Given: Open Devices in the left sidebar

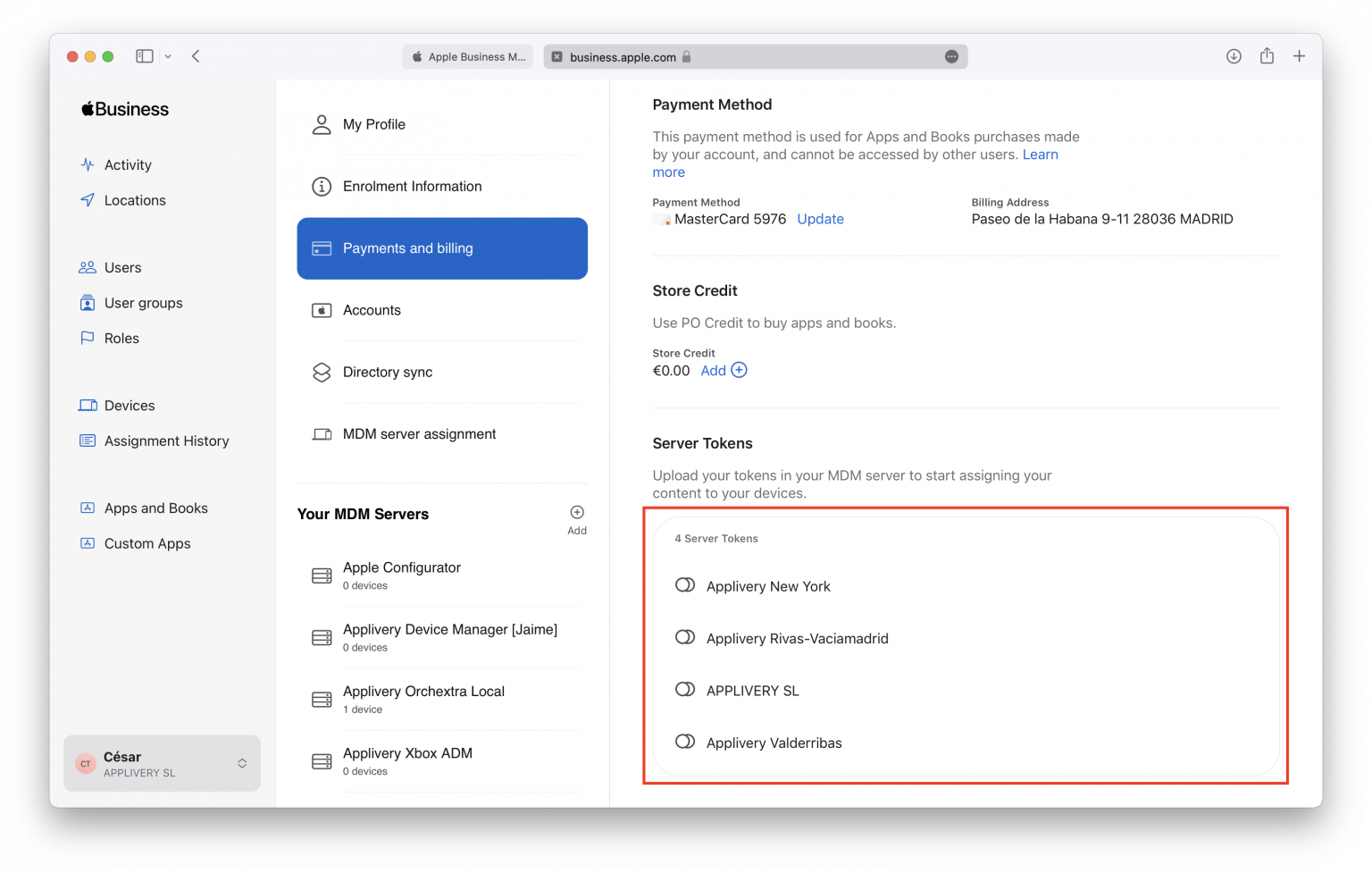Looking at the screenshot, I should click(x=130, y=406).
